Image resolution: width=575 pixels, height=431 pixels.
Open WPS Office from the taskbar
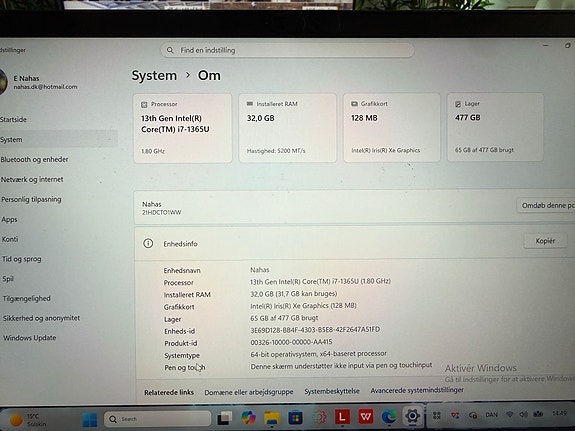point(366,416)
